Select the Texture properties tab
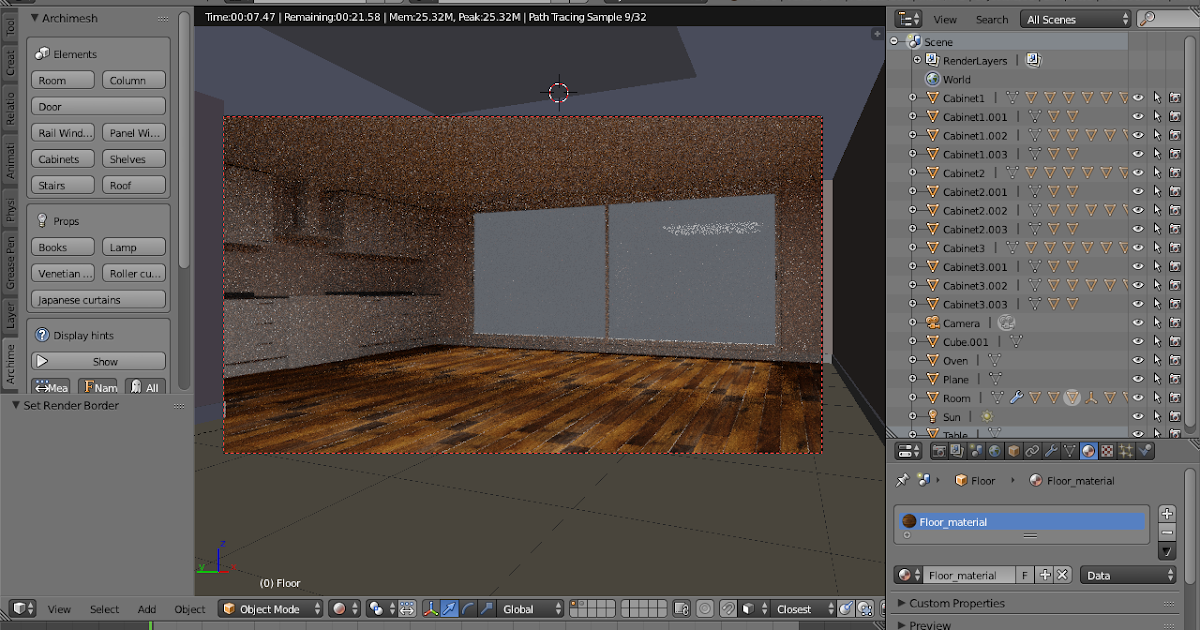 pos(1108,451)
